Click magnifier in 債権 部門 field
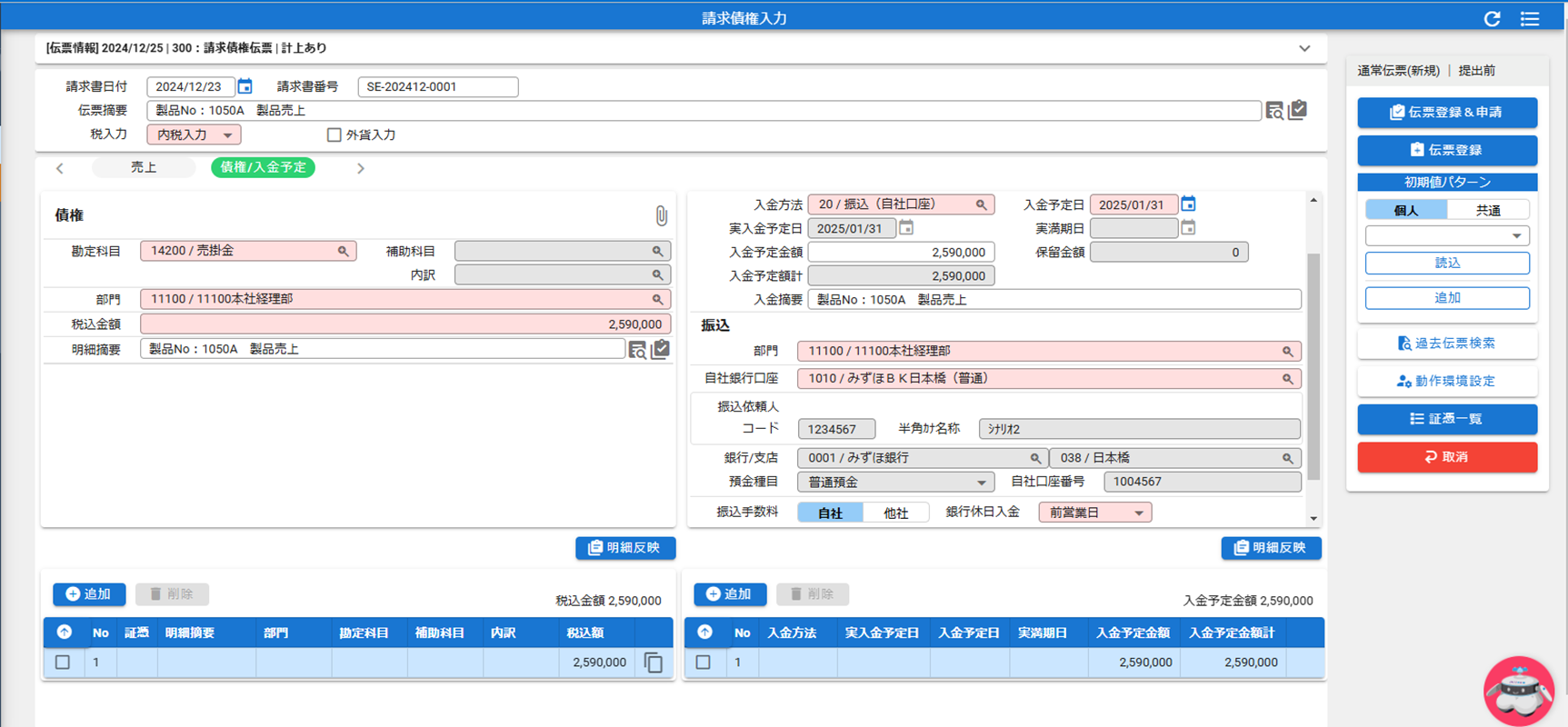This screenshot has height=727, width=1568. click(657, 299)
